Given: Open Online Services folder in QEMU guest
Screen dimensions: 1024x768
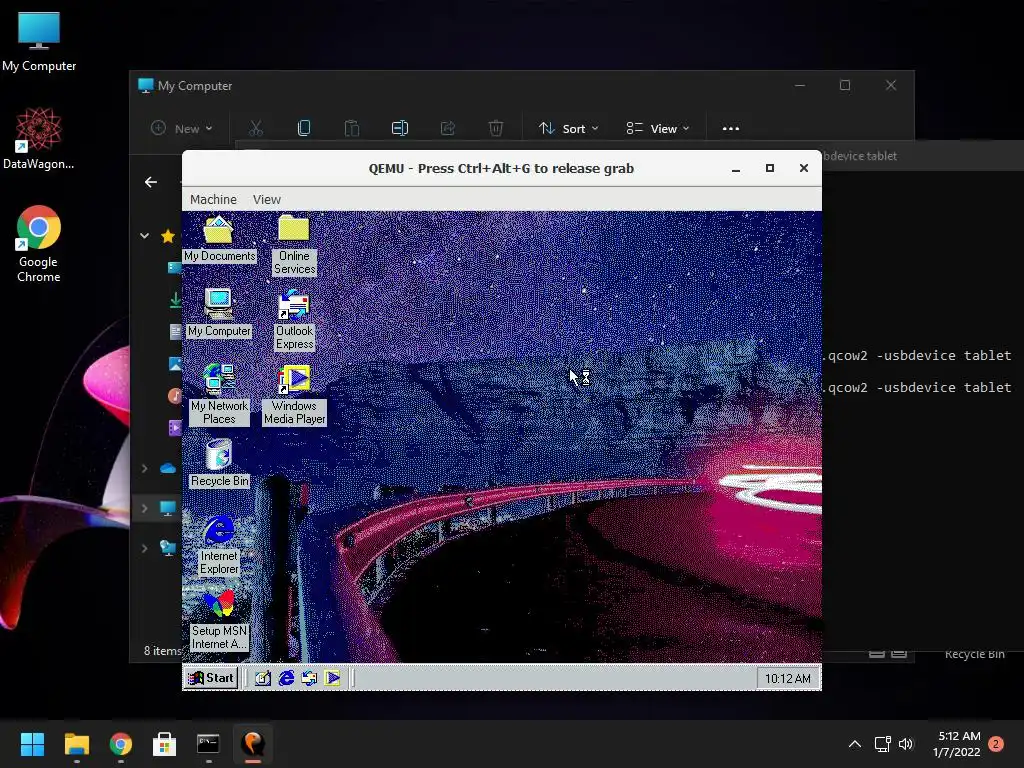Looking at the screenshot, I should click(294, 244).
